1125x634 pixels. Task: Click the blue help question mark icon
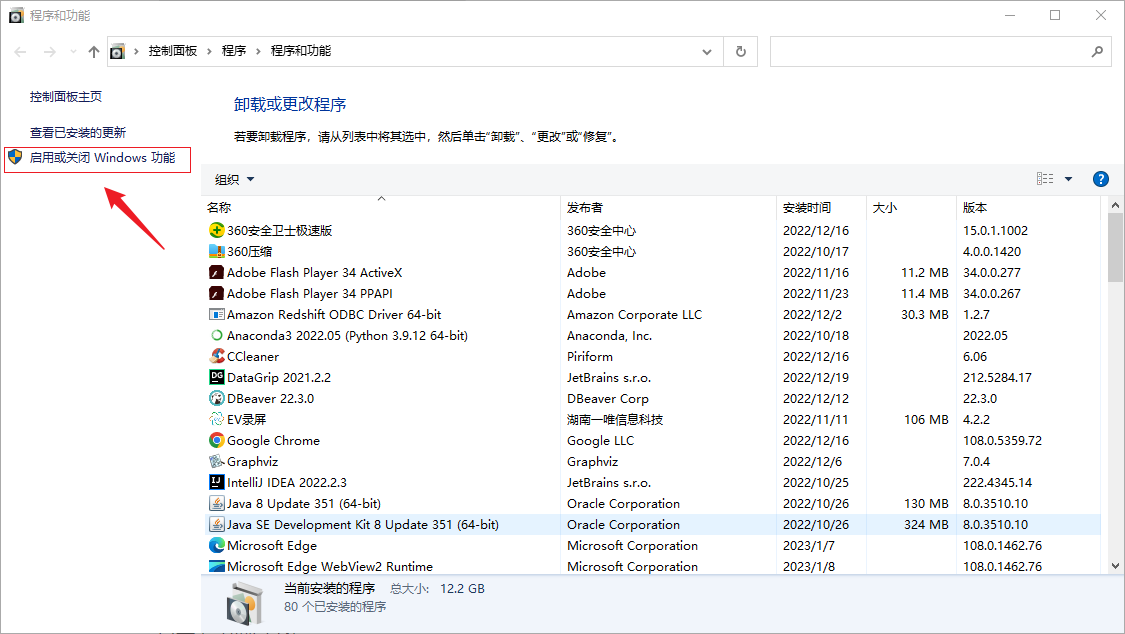pyautogui.click(x=1100, y=179)
